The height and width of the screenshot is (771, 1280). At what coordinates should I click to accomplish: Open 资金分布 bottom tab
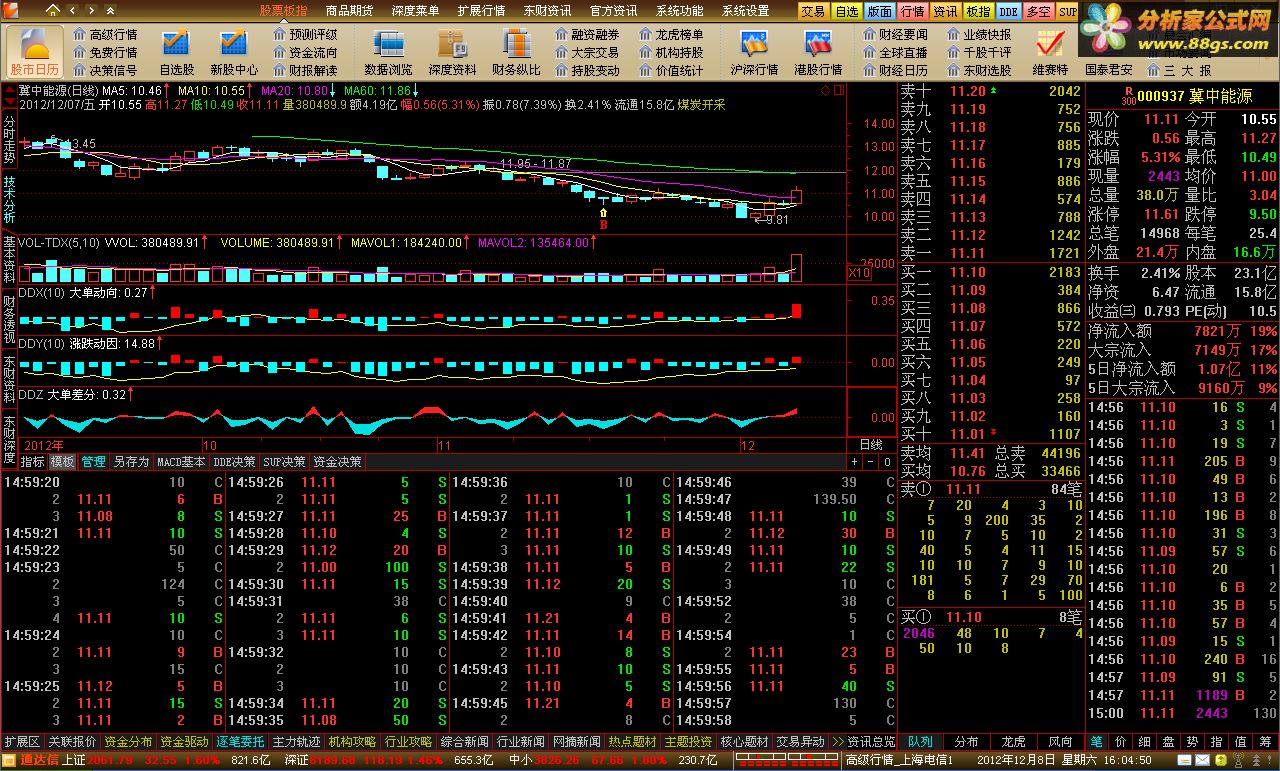pyautogui.click(x=128, y=742)
